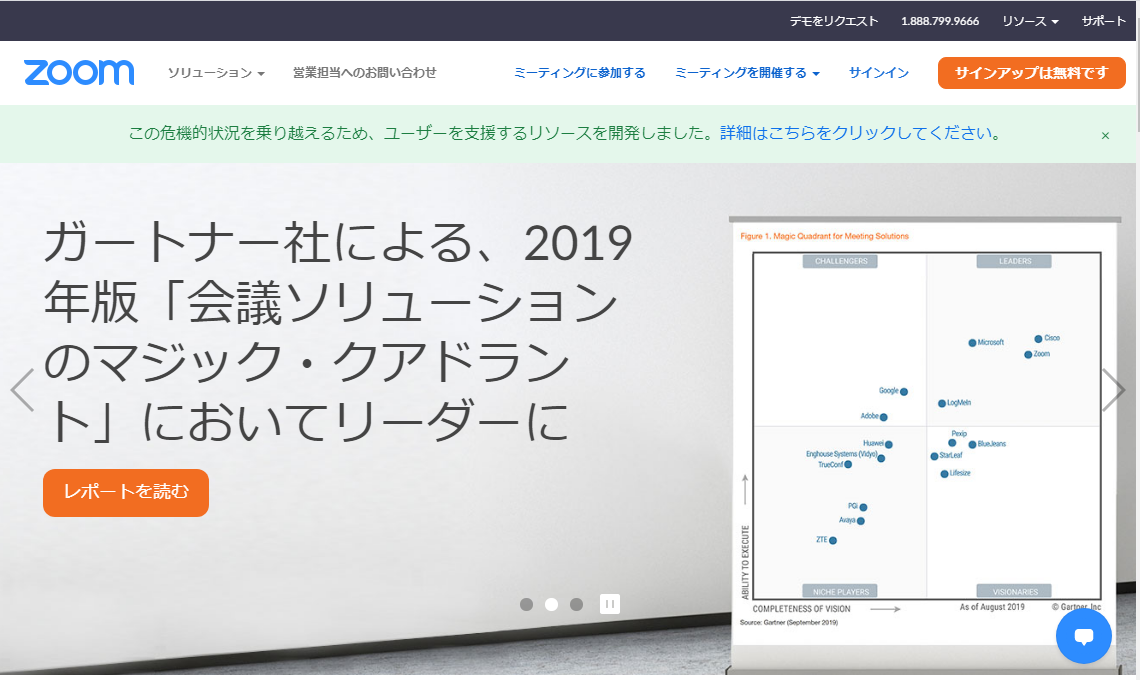Click デモをリクエスト in top bar
1140x680 pixels.
834,21
